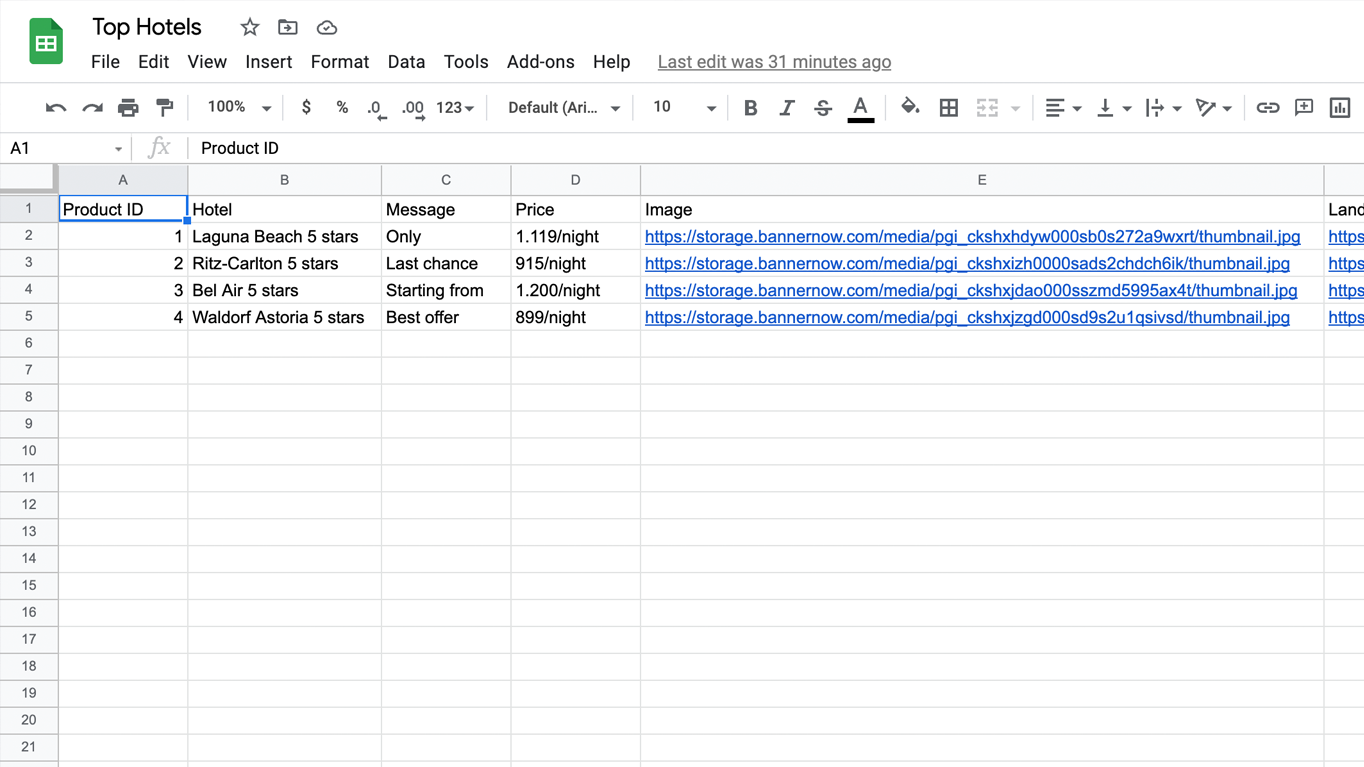Select the 'Last chance' message cell
1364x767 pixels.
coord(446,263)
